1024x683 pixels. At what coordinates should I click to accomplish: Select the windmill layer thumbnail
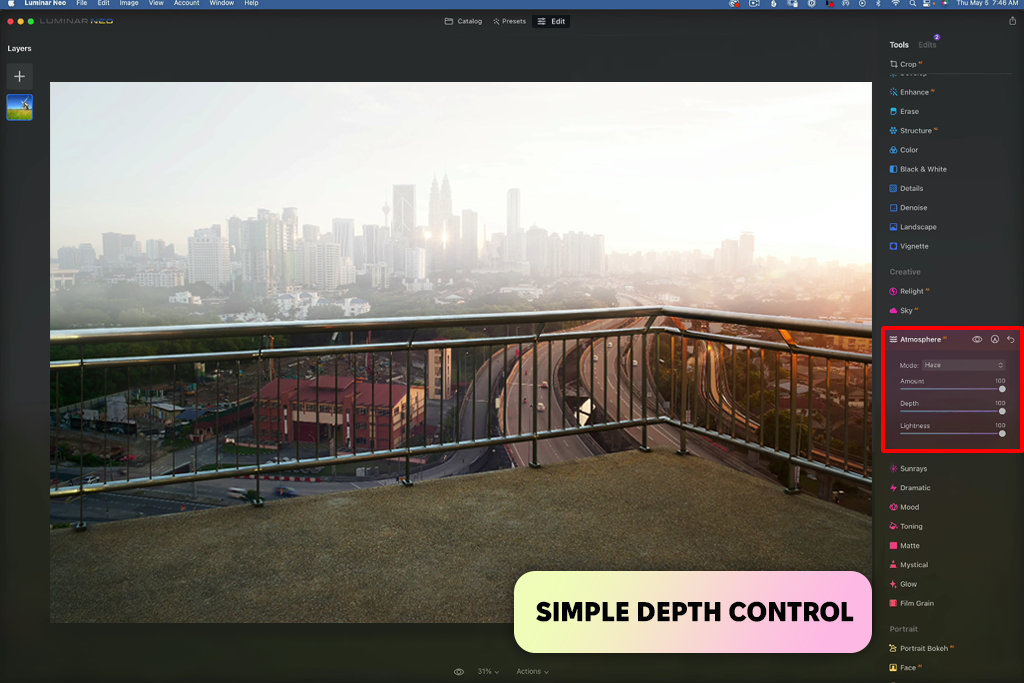pos(20,108)
